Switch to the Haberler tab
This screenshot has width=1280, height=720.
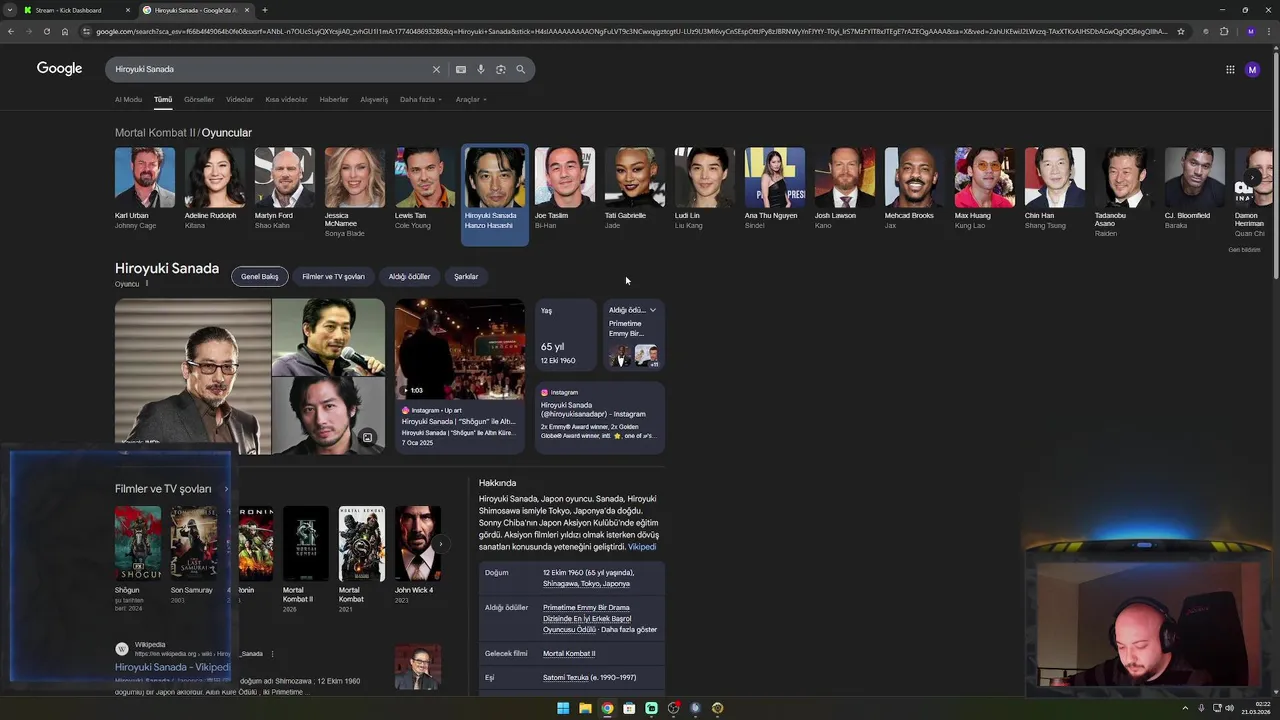pos(334,99)
